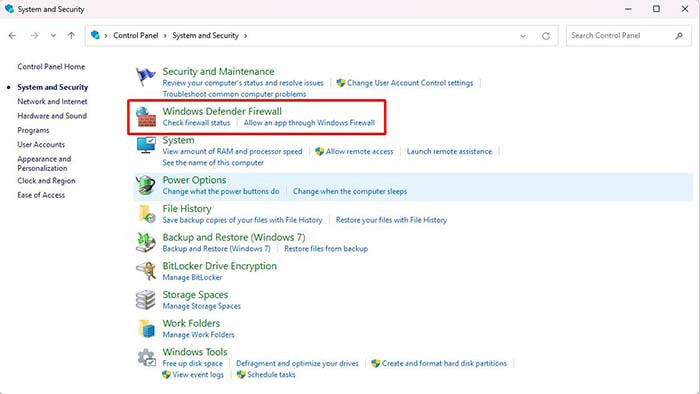Click the Control Panel icon in address bar
The width and height of the screenshot is (700, 394).
click(x=95, y=35)
